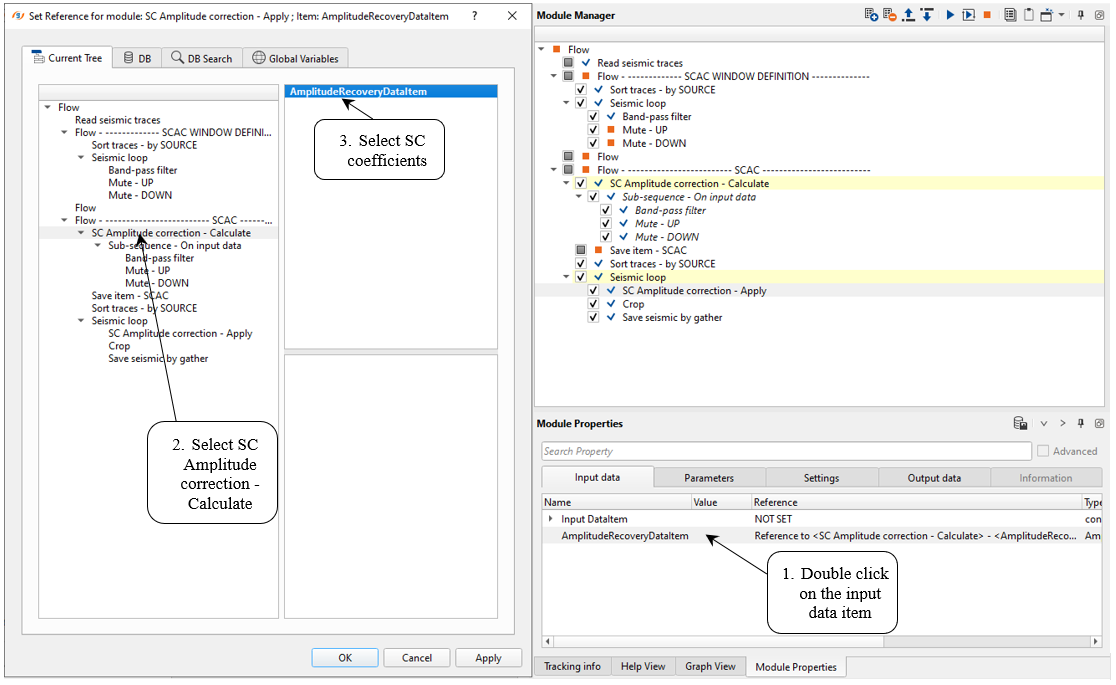
Task: Run the flow with play icon
Action: [950, 15]
